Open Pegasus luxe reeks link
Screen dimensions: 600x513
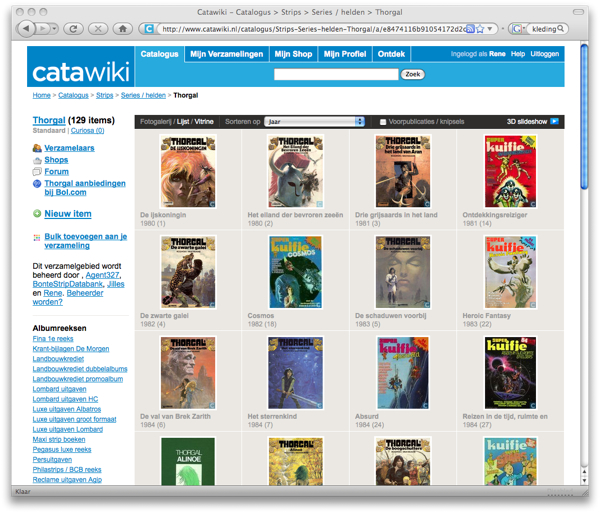point(62,449)
